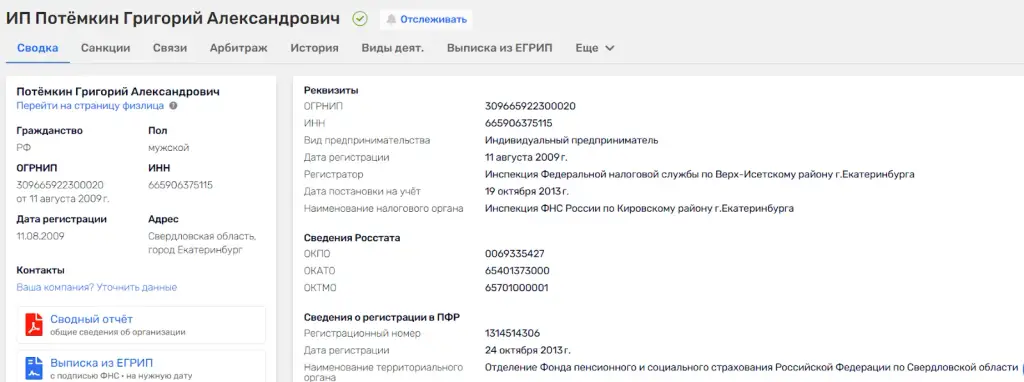Open the Выписка из ЕГРИП card link
Viewport: 1024px width, 382px height.
(x=101, y=363)
